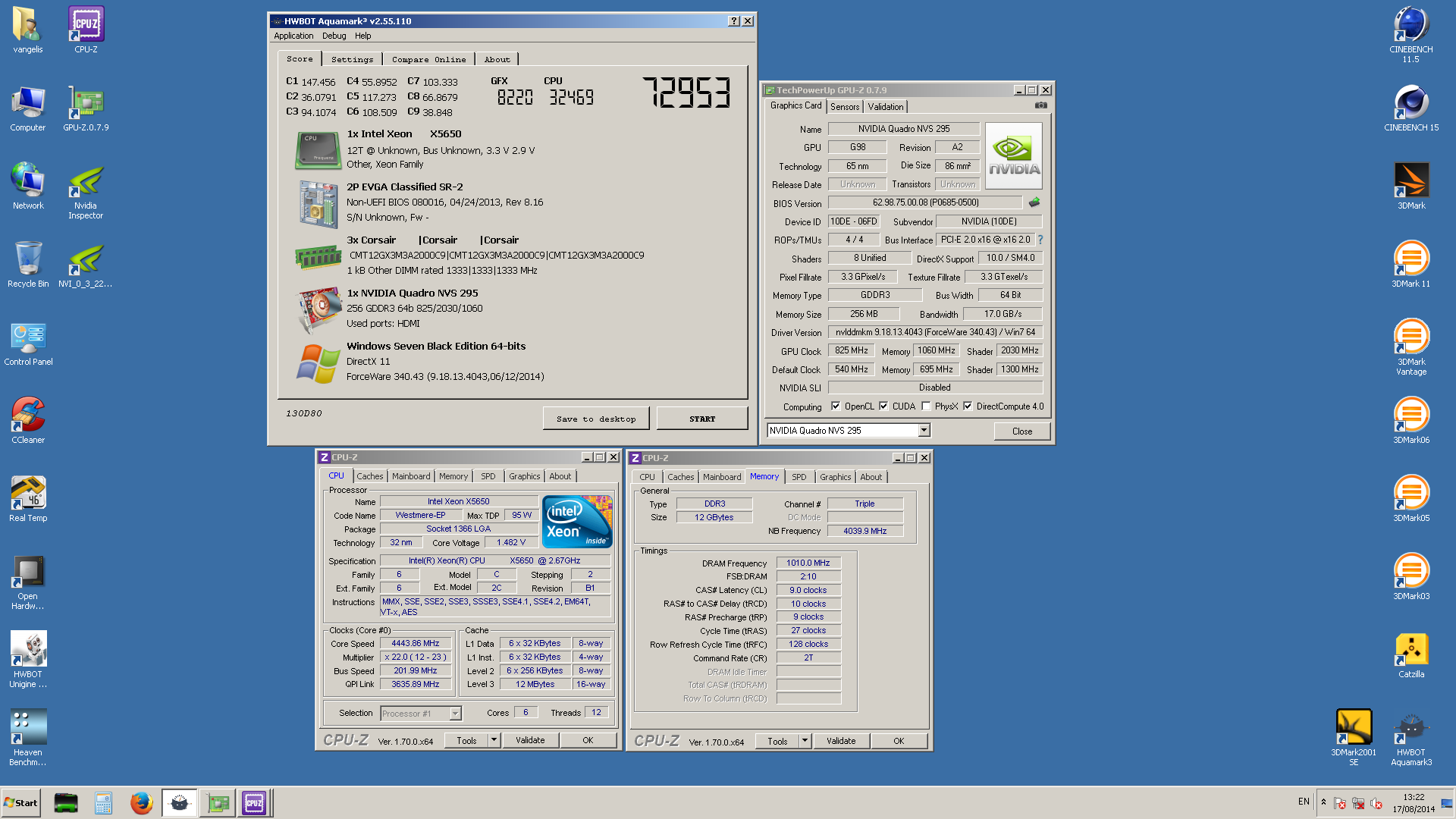
Task: Open the Computer desktop icon
Action: tap(28, 108)
